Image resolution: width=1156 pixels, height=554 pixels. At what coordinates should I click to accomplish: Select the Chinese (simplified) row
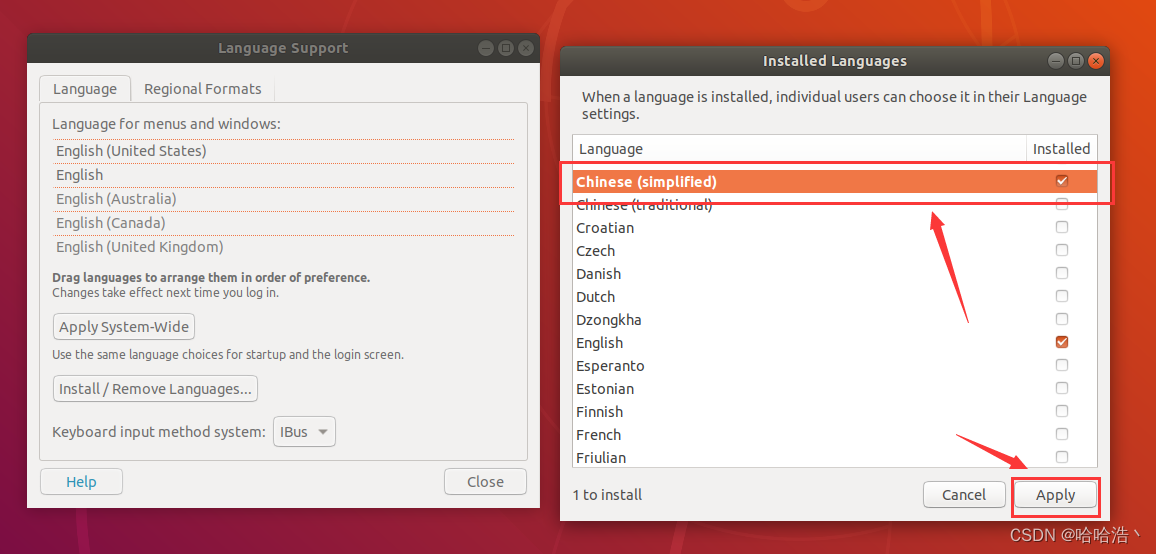click(835, 181)
